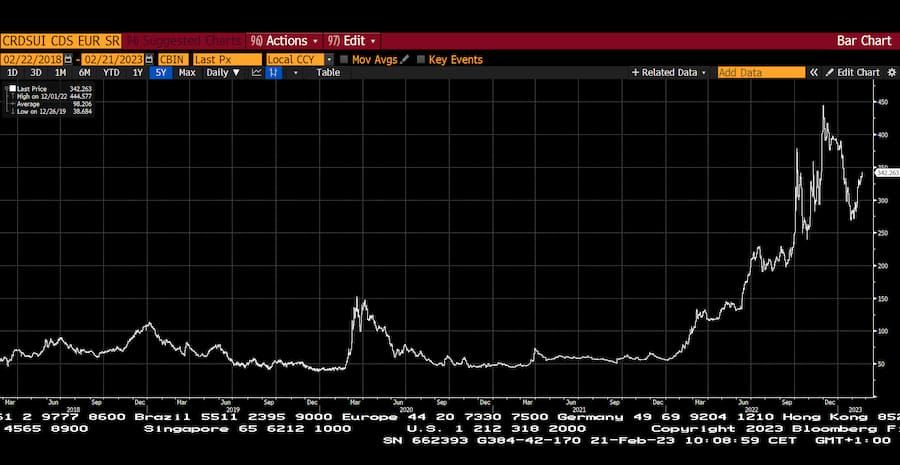The image size is (900, 465).
Task: Open the end date calendar picker
Action: (150, 60)
